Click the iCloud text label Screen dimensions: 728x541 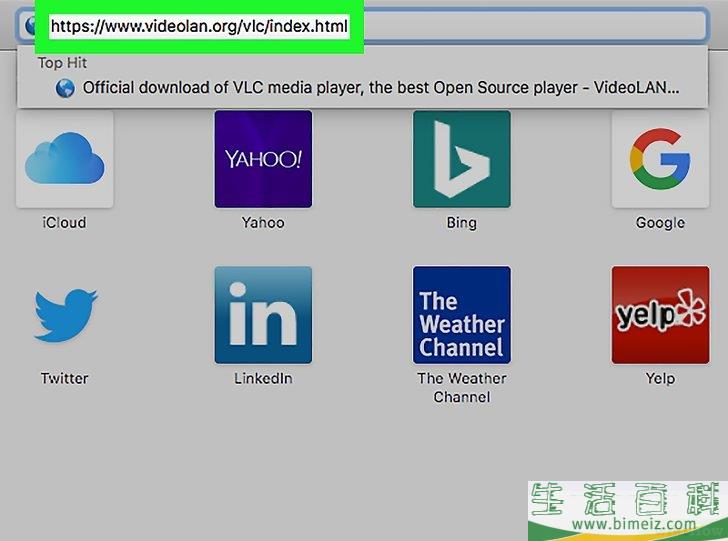64,223
